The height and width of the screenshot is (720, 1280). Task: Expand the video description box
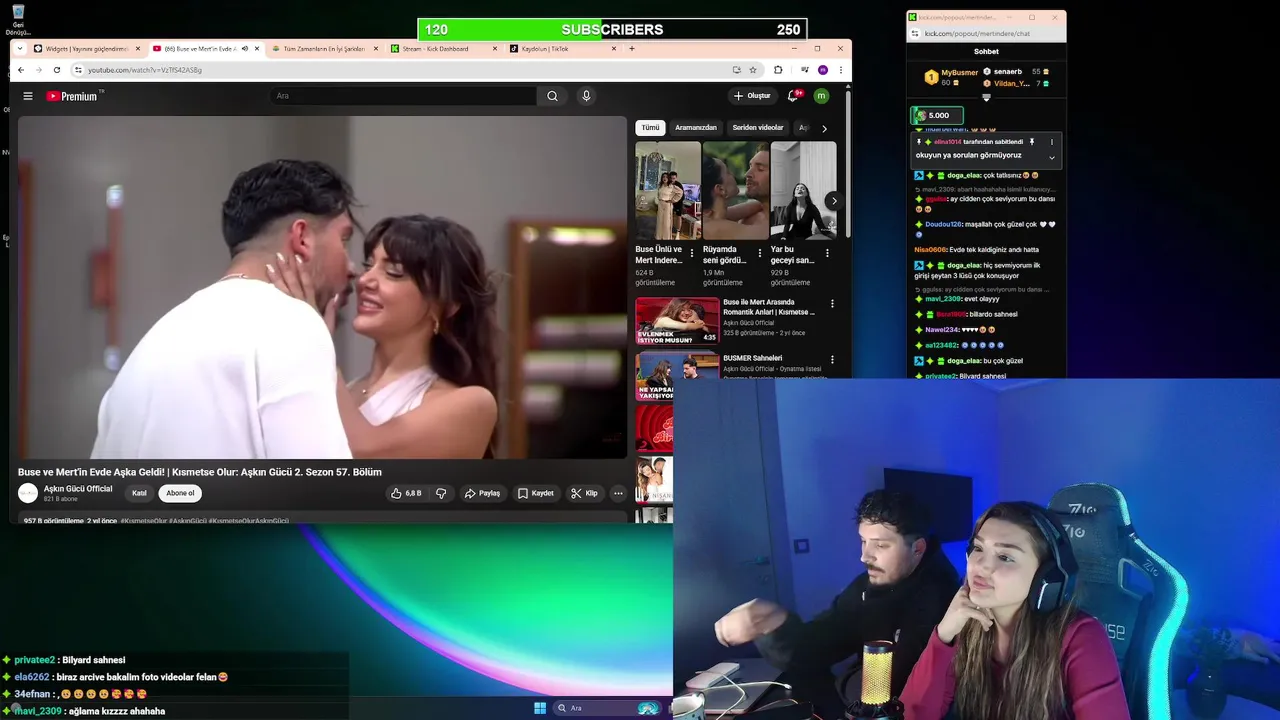(x=320, y=519)
